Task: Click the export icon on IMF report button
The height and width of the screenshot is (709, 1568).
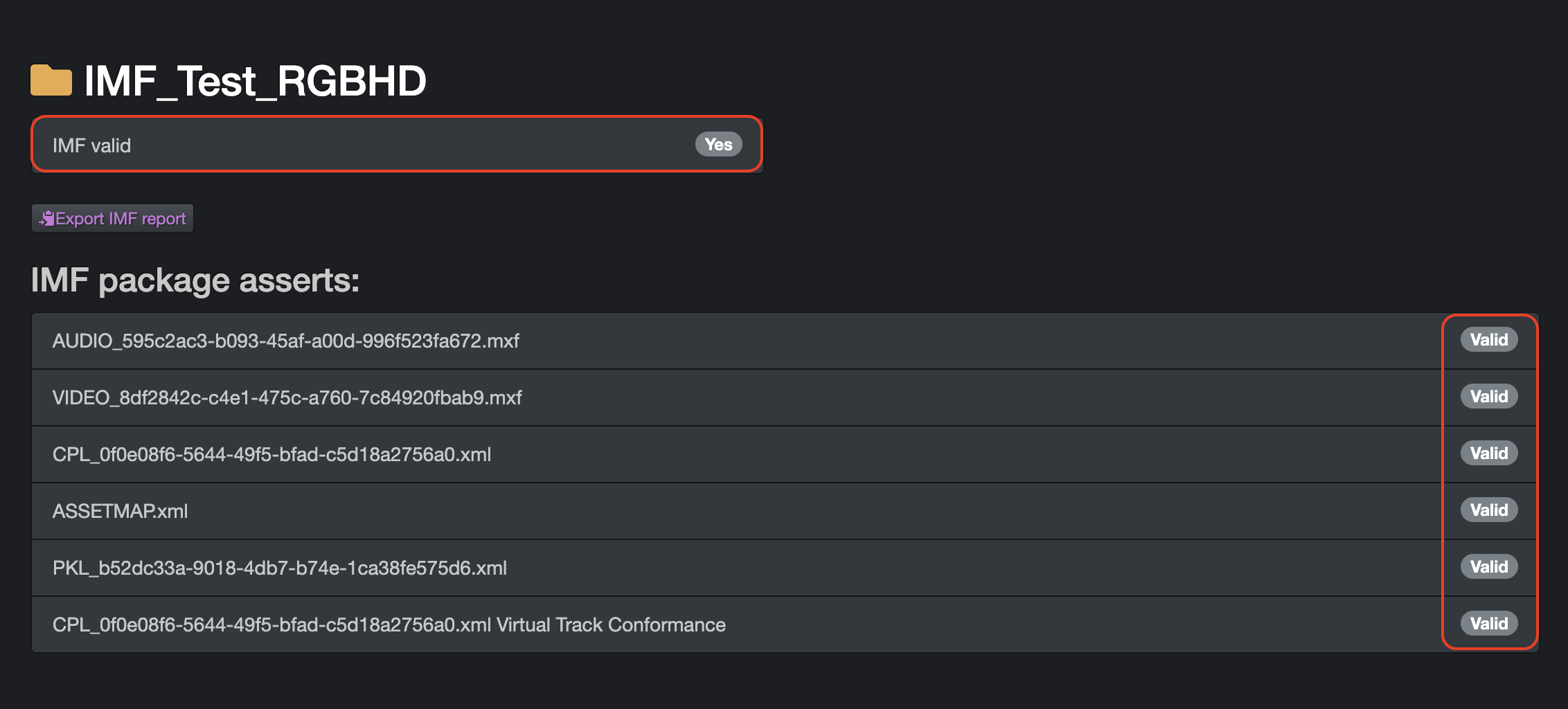Action: coord(46,219)
